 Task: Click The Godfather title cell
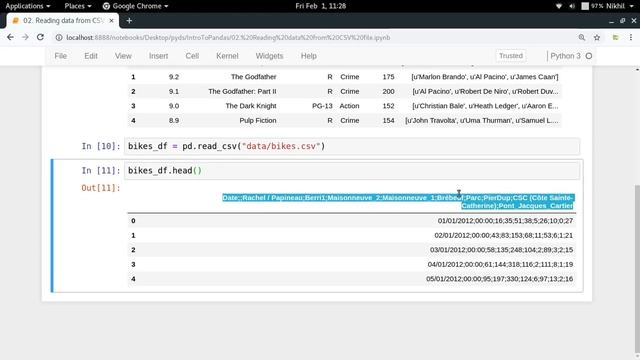click(x=253, y=77)
